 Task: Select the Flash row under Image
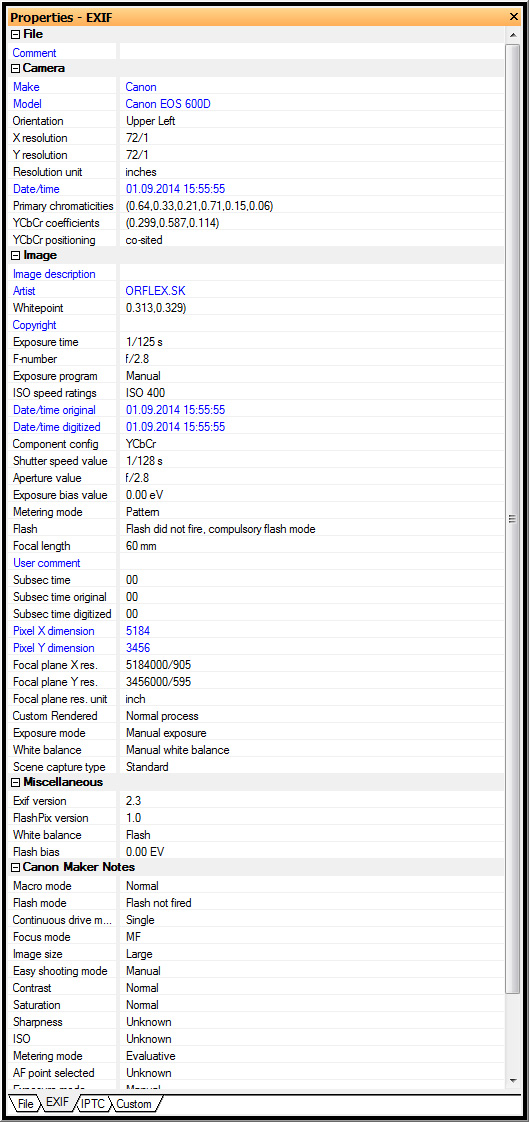click(x=256, y=529)
